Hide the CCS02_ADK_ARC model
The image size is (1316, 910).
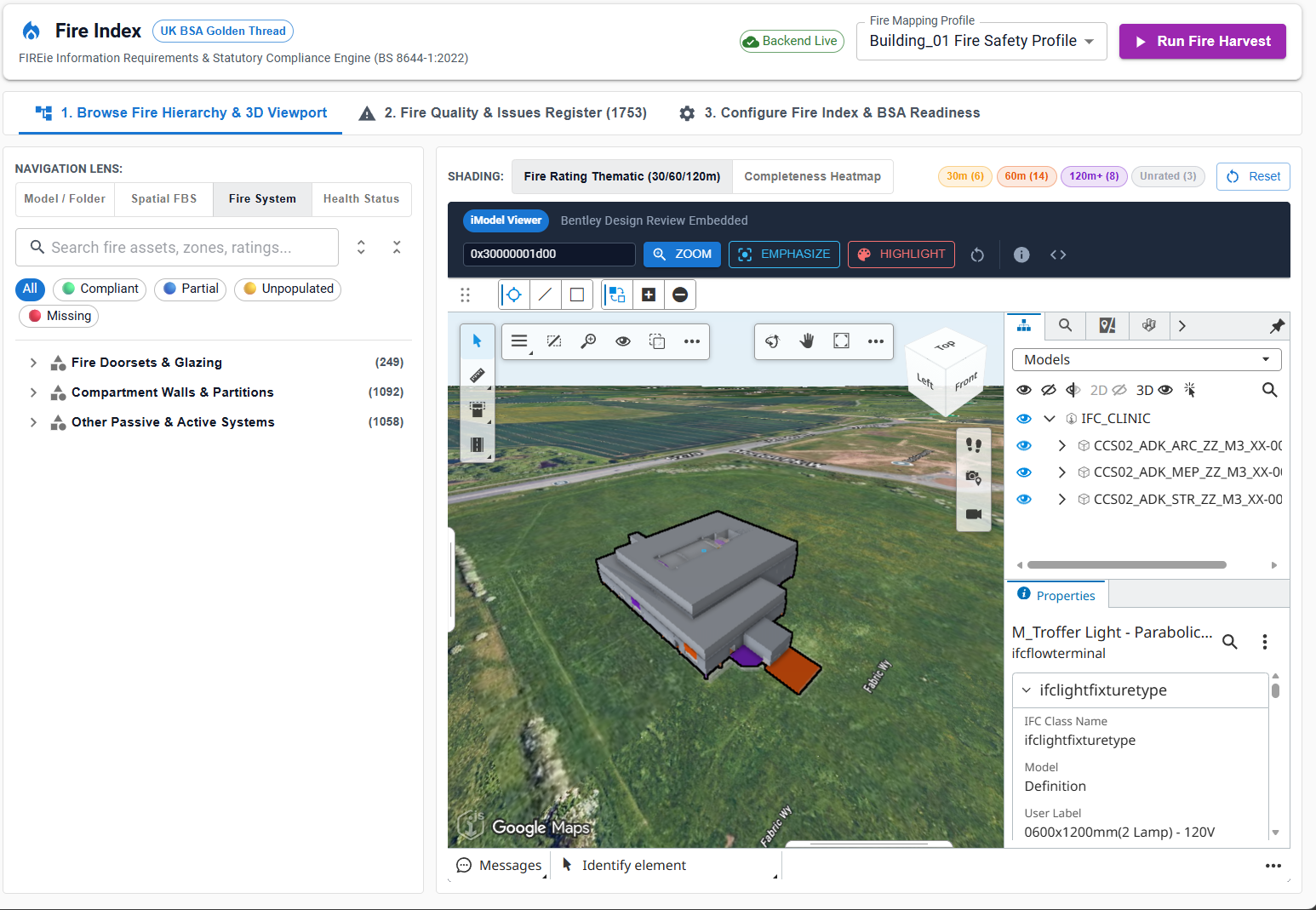(x=1024, y=446)
